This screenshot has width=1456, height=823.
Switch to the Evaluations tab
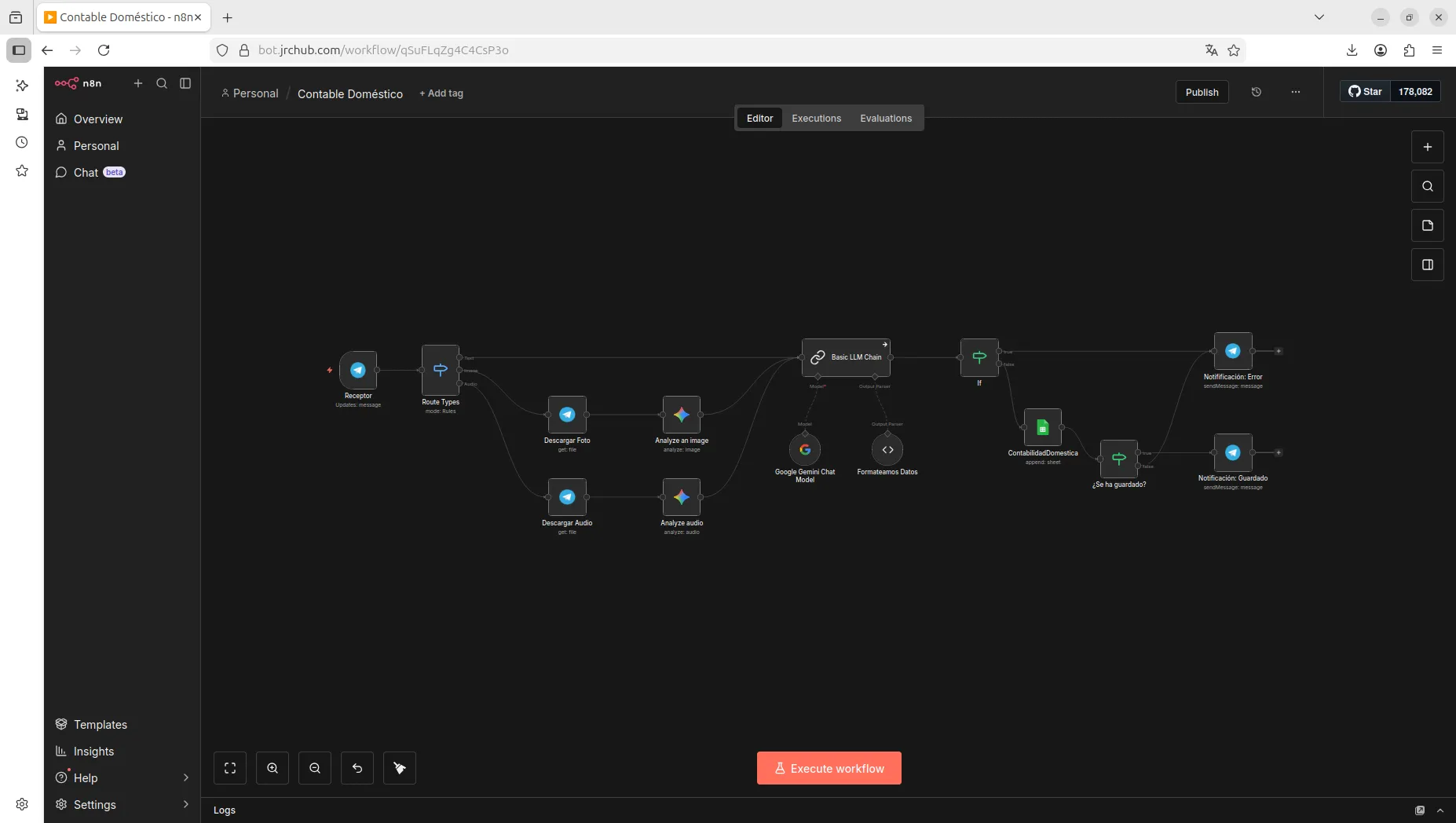[x=886, y=119]
